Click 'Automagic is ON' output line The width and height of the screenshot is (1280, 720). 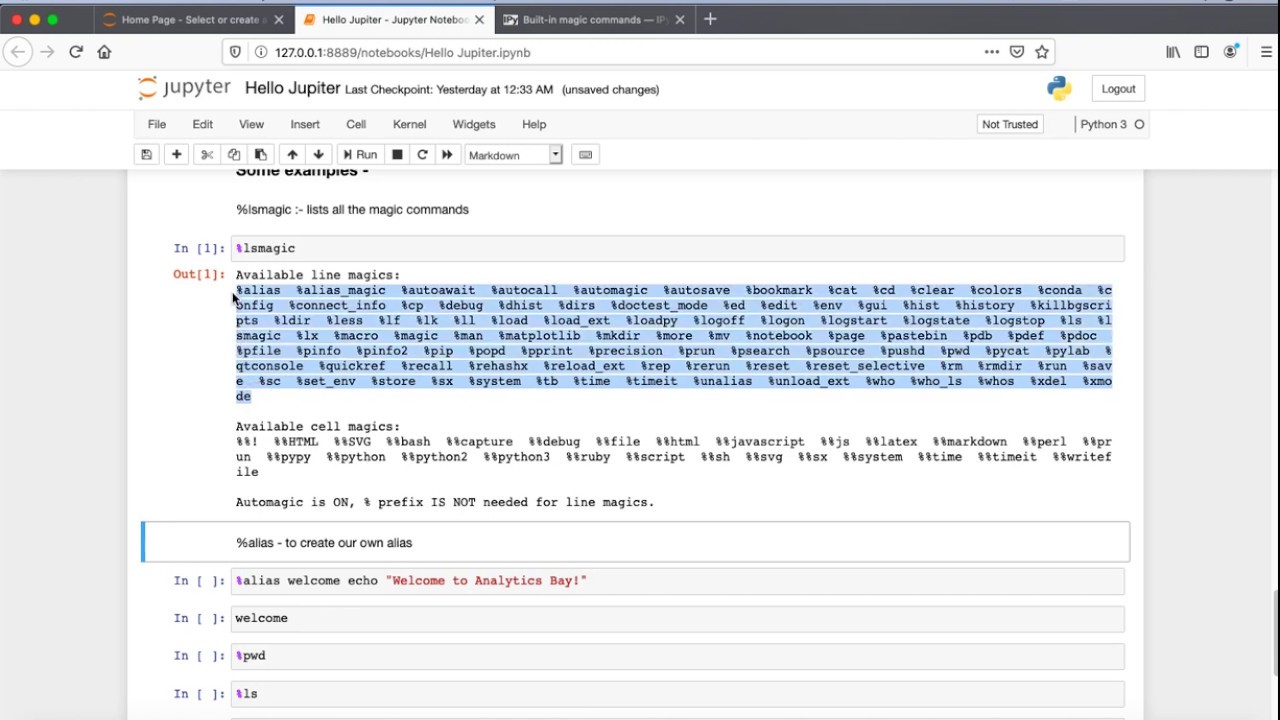(445, 502)
